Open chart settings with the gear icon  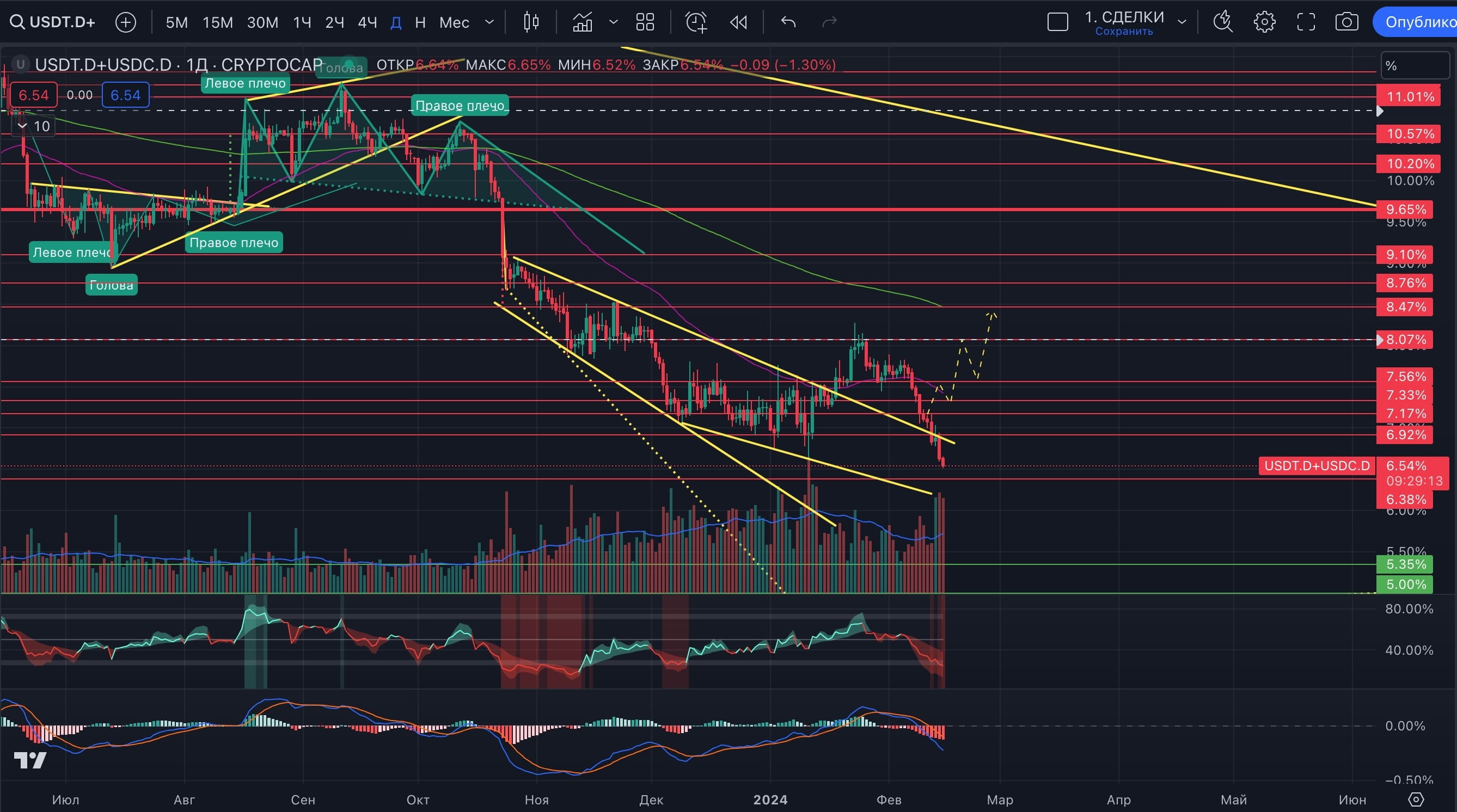[x=1264, y=22]
